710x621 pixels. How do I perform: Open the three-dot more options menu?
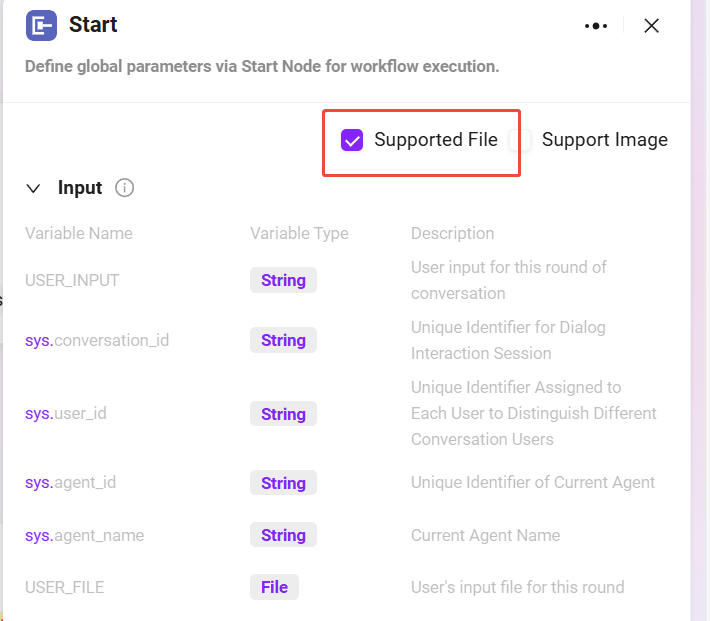[x=596, y=26]
